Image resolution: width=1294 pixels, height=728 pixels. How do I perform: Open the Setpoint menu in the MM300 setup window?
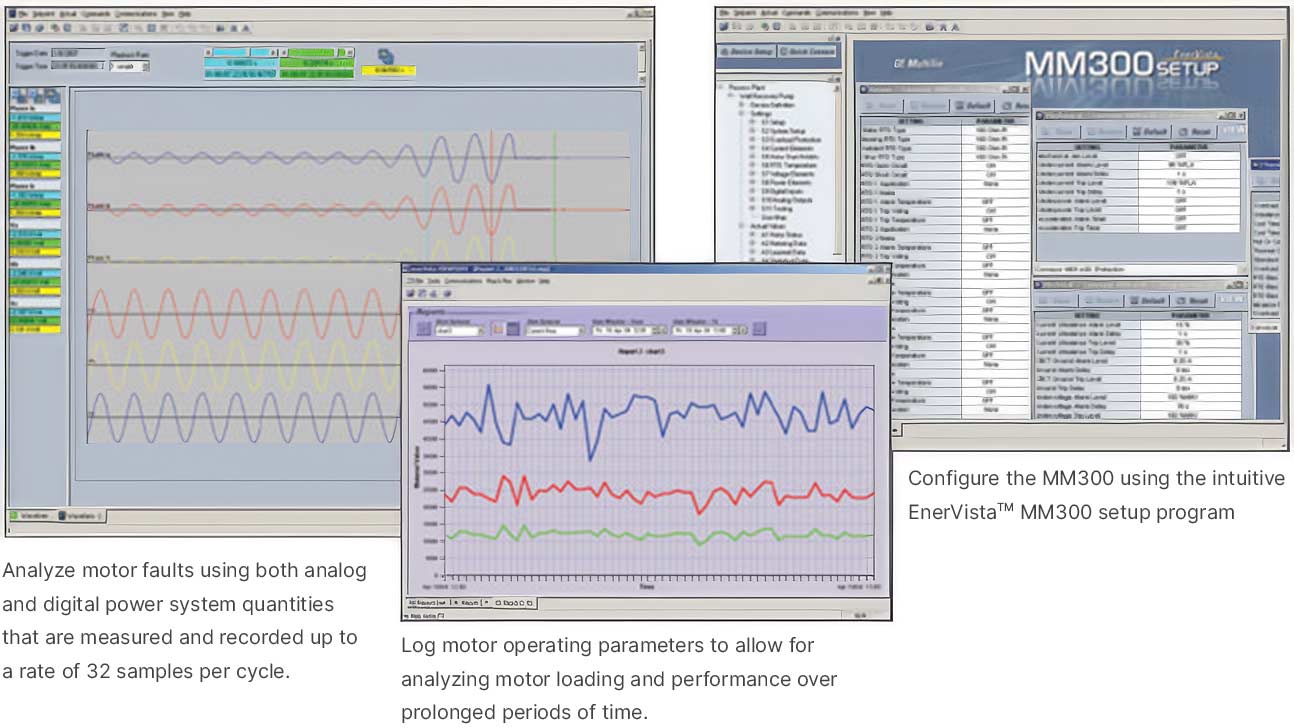pyautogui.click(x=745, y=13)
